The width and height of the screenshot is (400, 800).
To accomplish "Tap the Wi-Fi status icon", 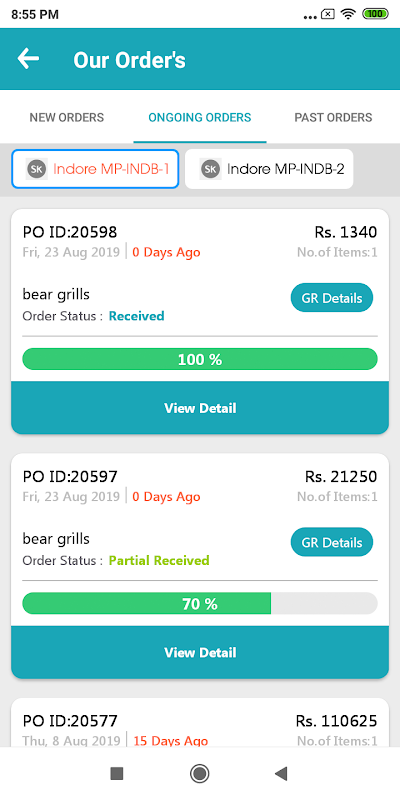I will [x=348, y=14].
